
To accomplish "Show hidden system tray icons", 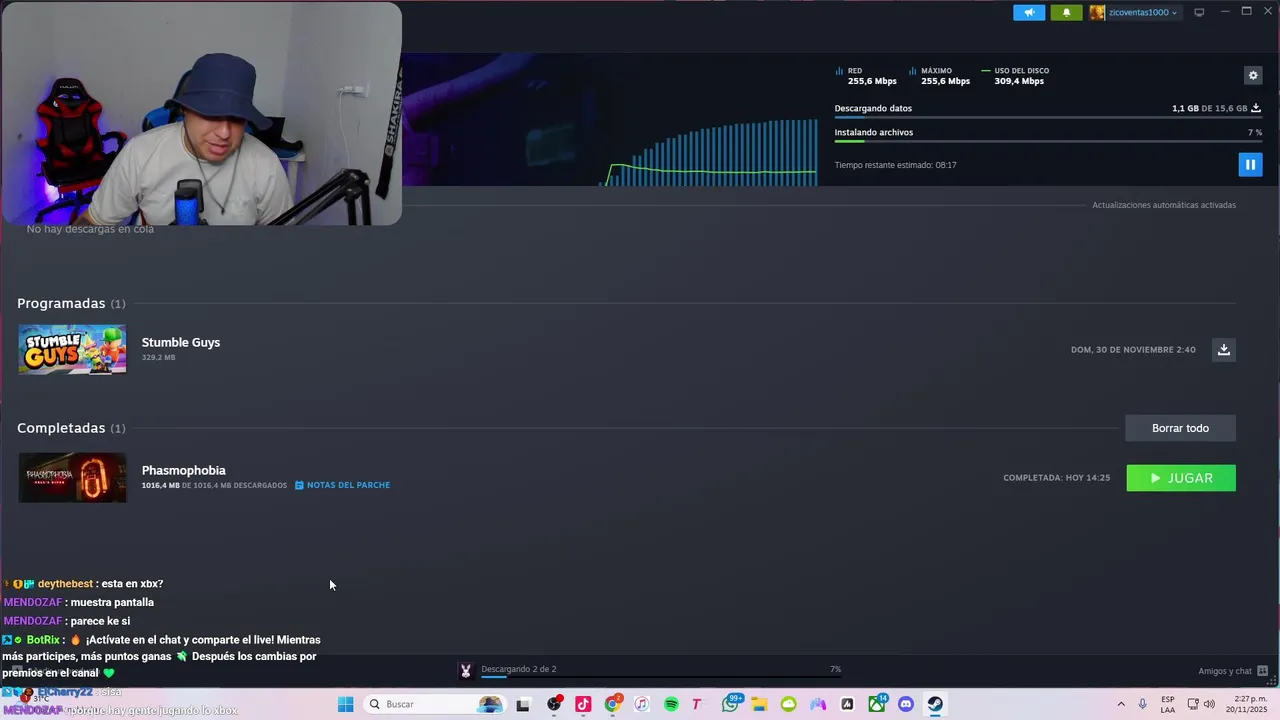I will 1121,704.
